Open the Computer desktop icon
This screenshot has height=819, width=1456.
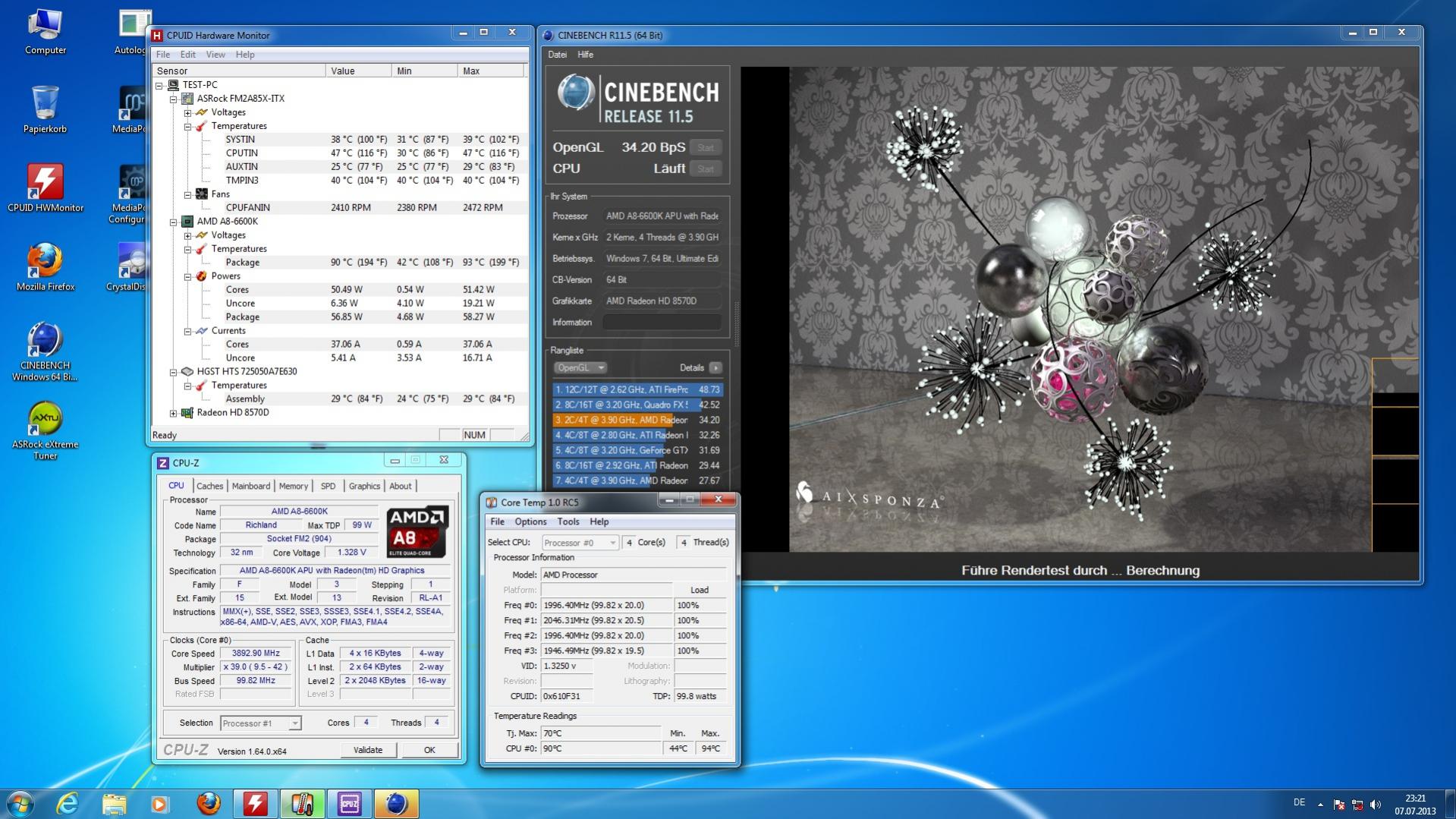coord(46,32)
